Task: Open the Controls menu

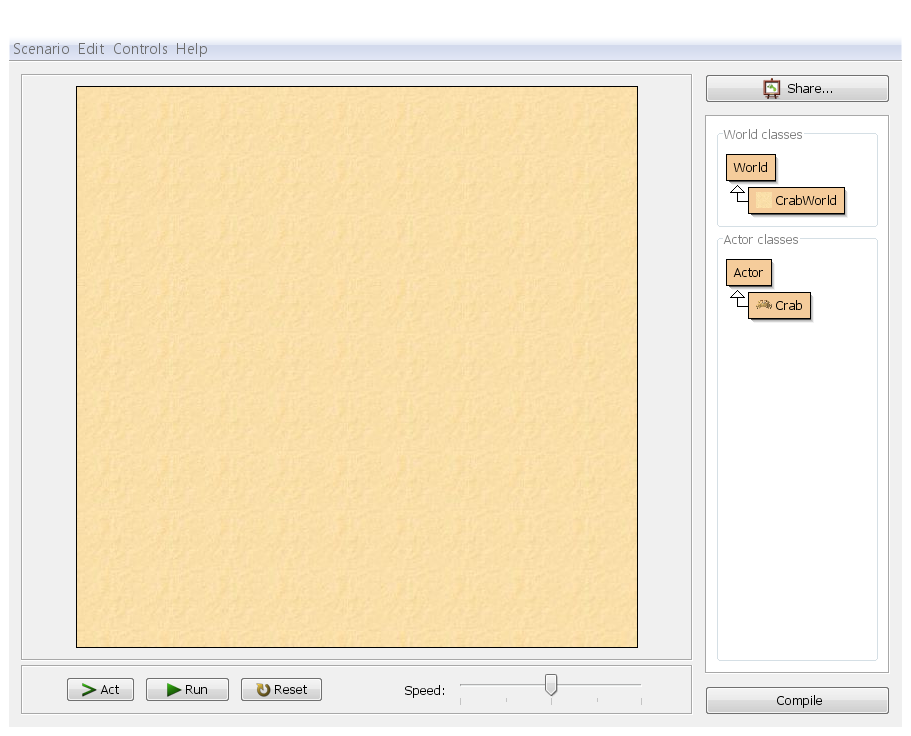Action: (x=140, y=49)
